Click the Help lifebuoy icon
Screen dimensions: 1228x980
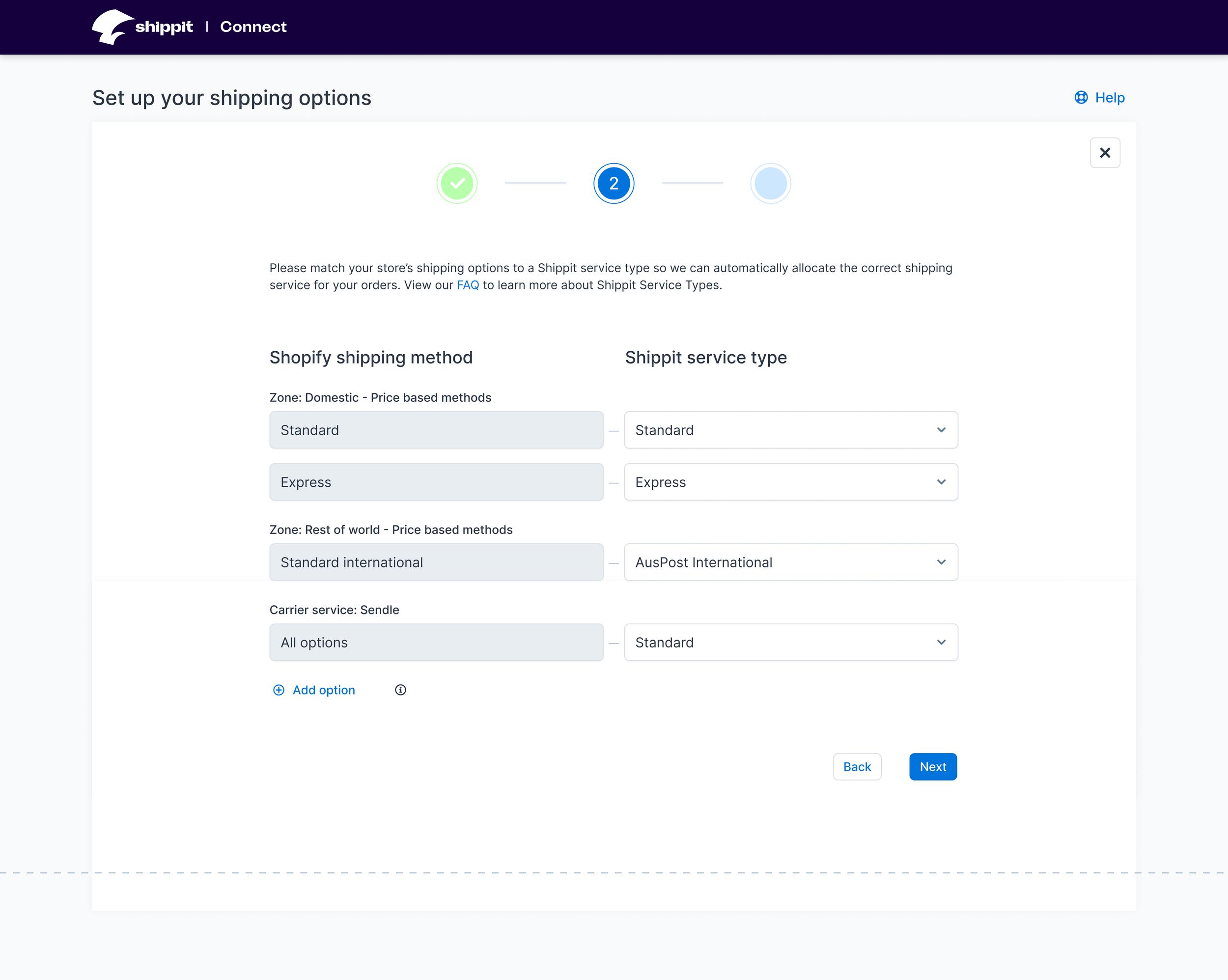(x=1081, y=97)
